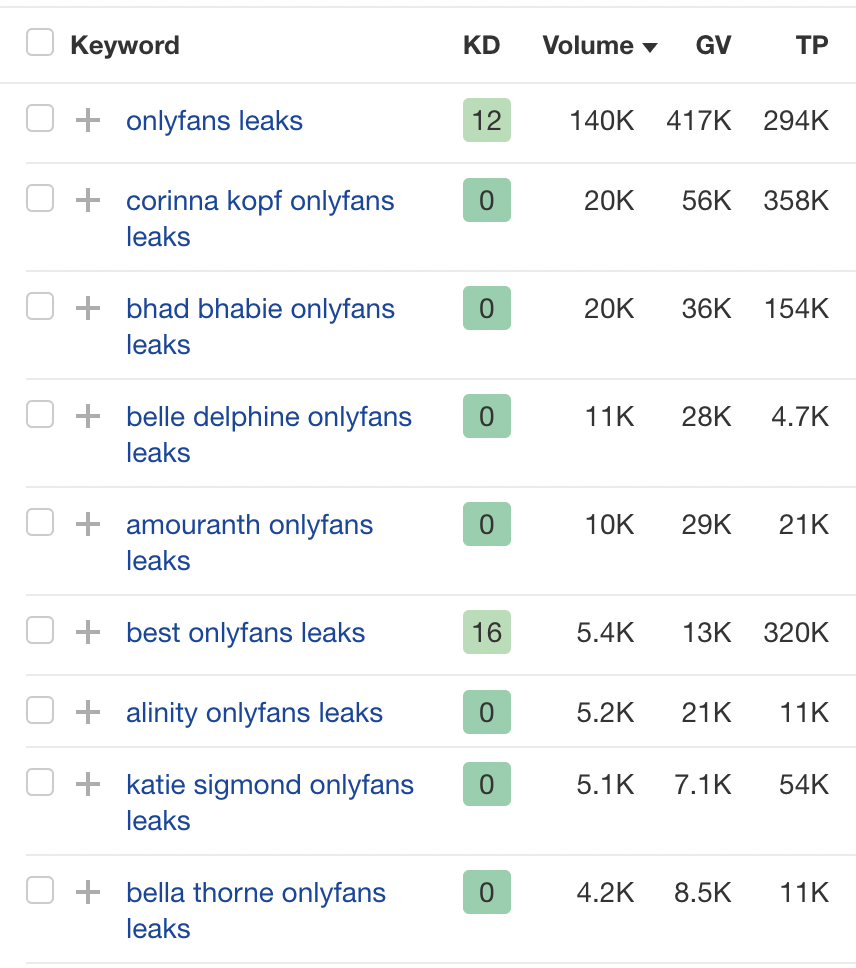
Task: Click the plus icon beside 'onlyfans leaks'
Action: pos(88,121)
